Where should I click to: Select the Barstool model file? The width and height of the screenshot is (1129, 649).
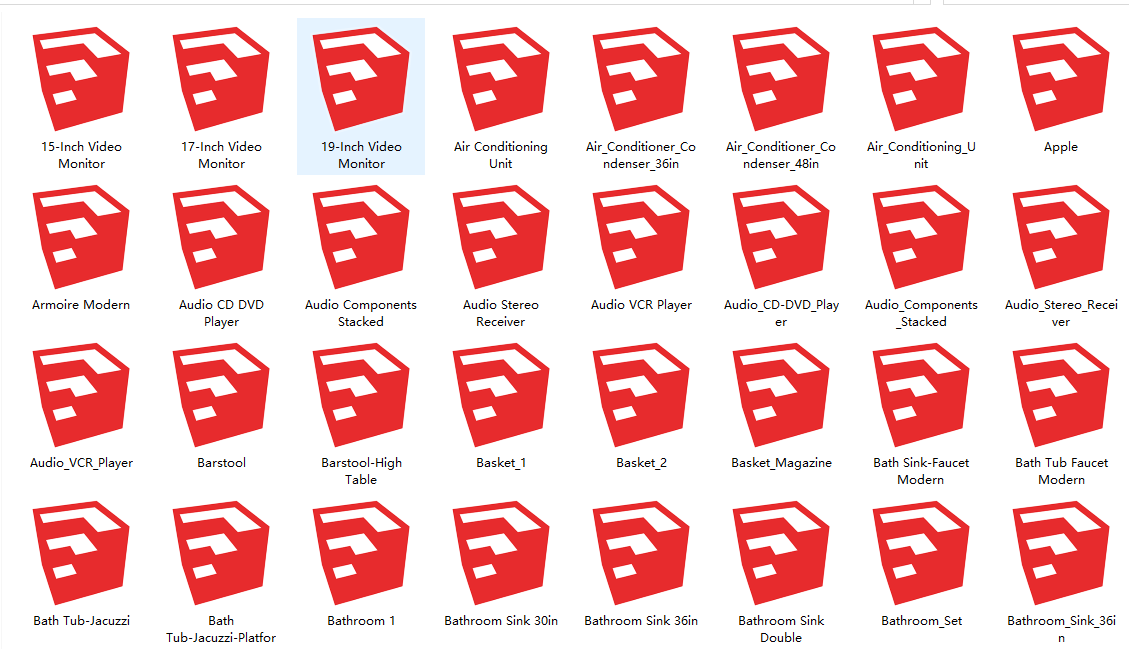pyautogui.click(x=221, y=394)
